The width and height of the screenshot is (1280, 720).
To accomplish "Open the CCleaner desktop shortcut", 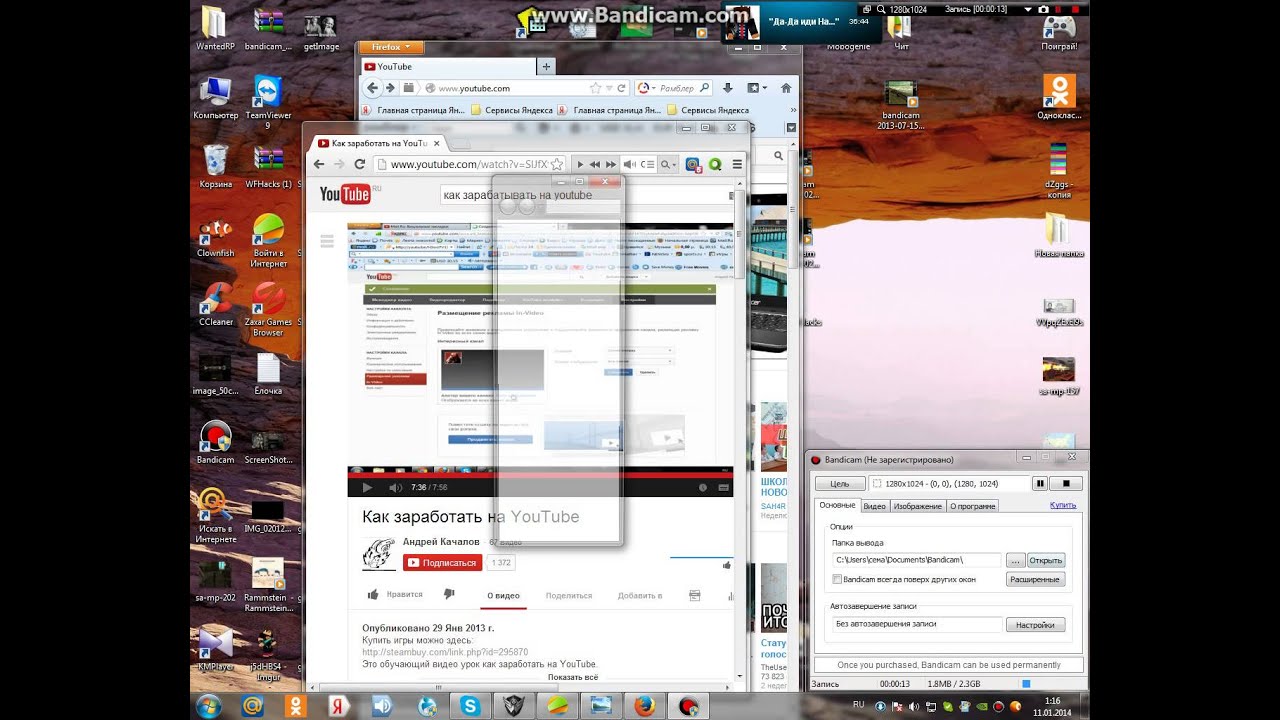I will coord(216,304).
